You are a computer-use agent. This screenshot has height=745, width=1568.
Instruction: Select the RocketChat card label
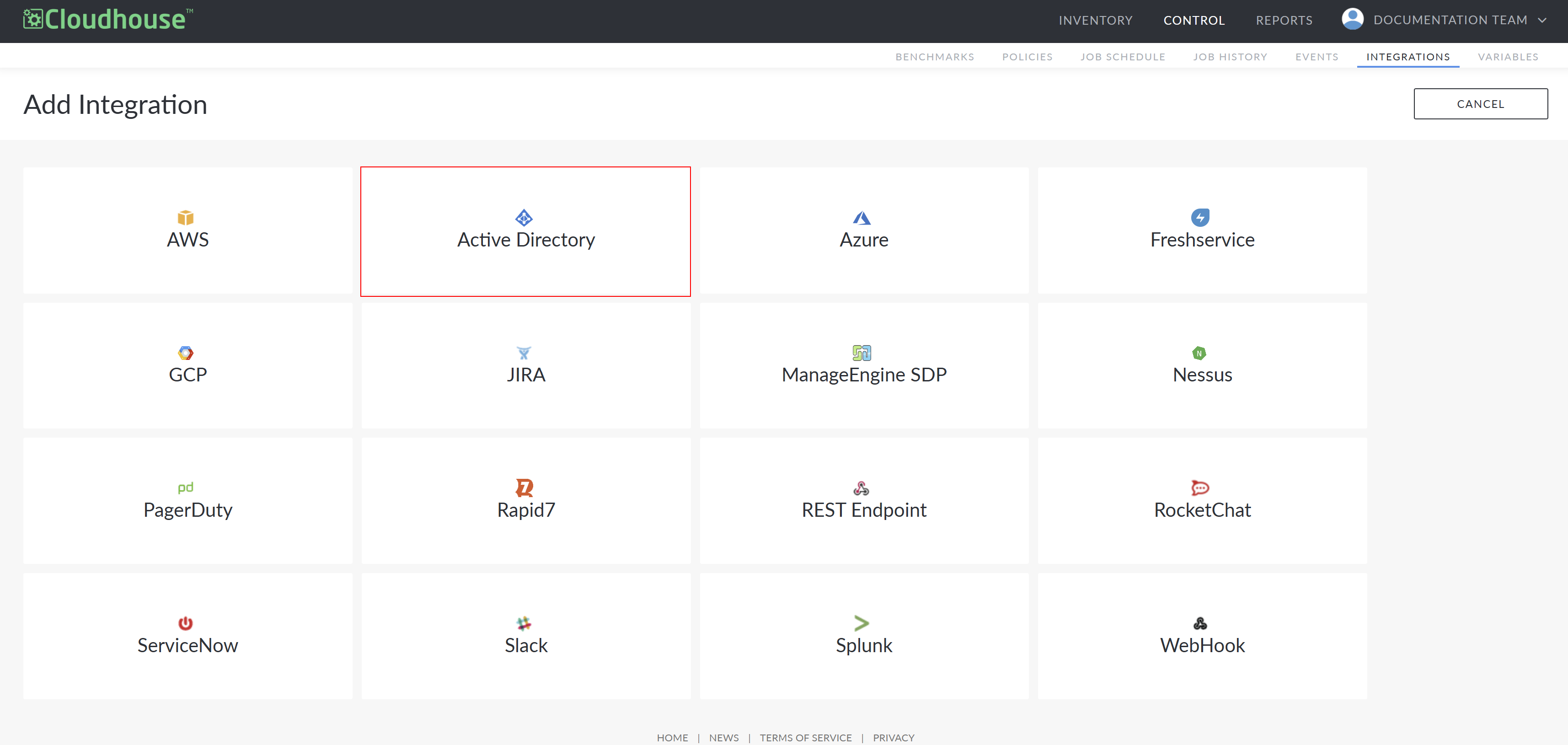1202,509
